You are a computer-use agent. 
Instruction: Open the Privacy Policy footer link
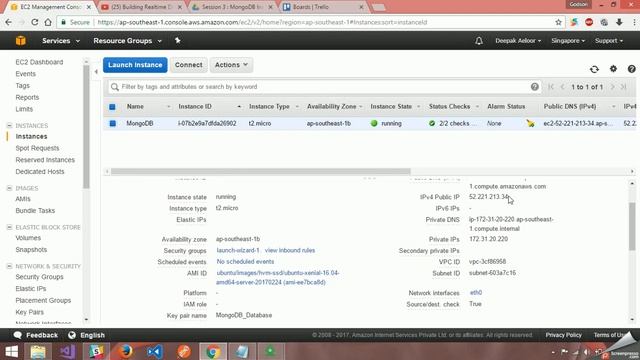pos(563,335)
